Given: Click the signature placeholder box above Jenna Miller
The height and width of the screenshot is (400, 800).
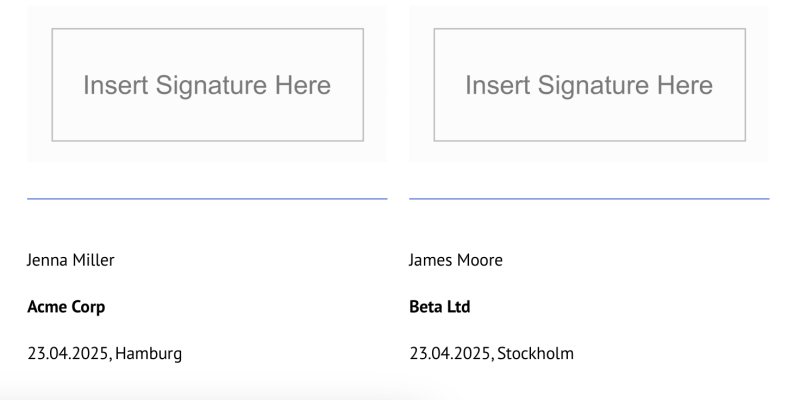Looking at the screenshot, I should coord(208,85).
